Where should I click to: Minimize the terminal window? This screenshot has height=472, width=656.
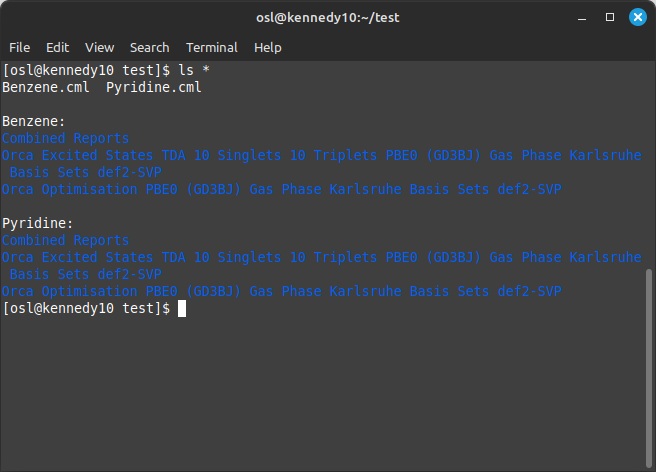pos(582,17)
